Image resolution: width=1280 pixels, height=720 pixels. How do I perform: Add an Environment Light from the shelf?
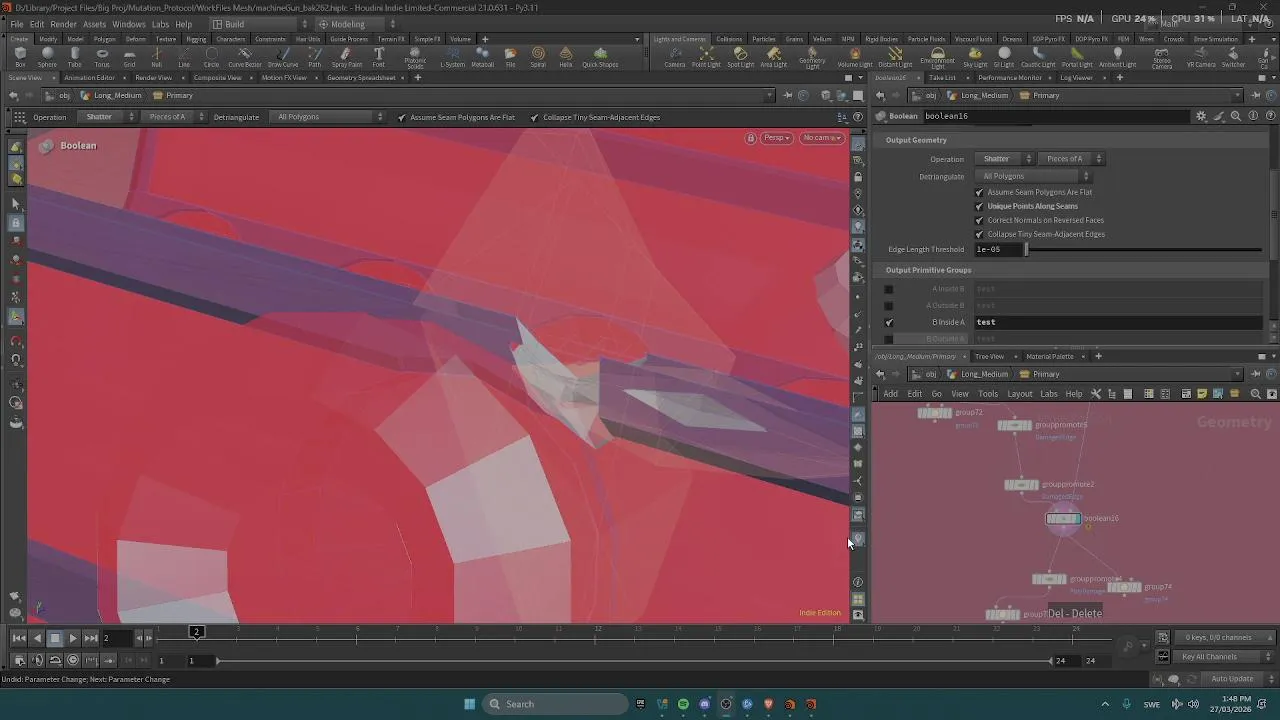click(x=937, y=58)
